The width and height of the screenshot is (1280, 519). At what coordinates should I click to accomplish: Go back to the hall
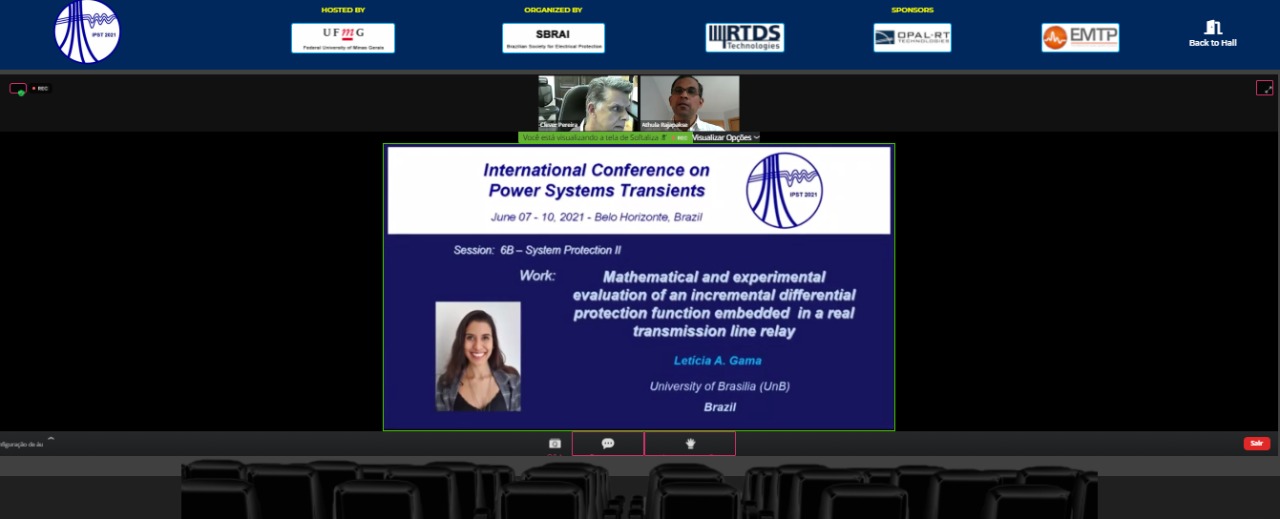[1212, 34]
